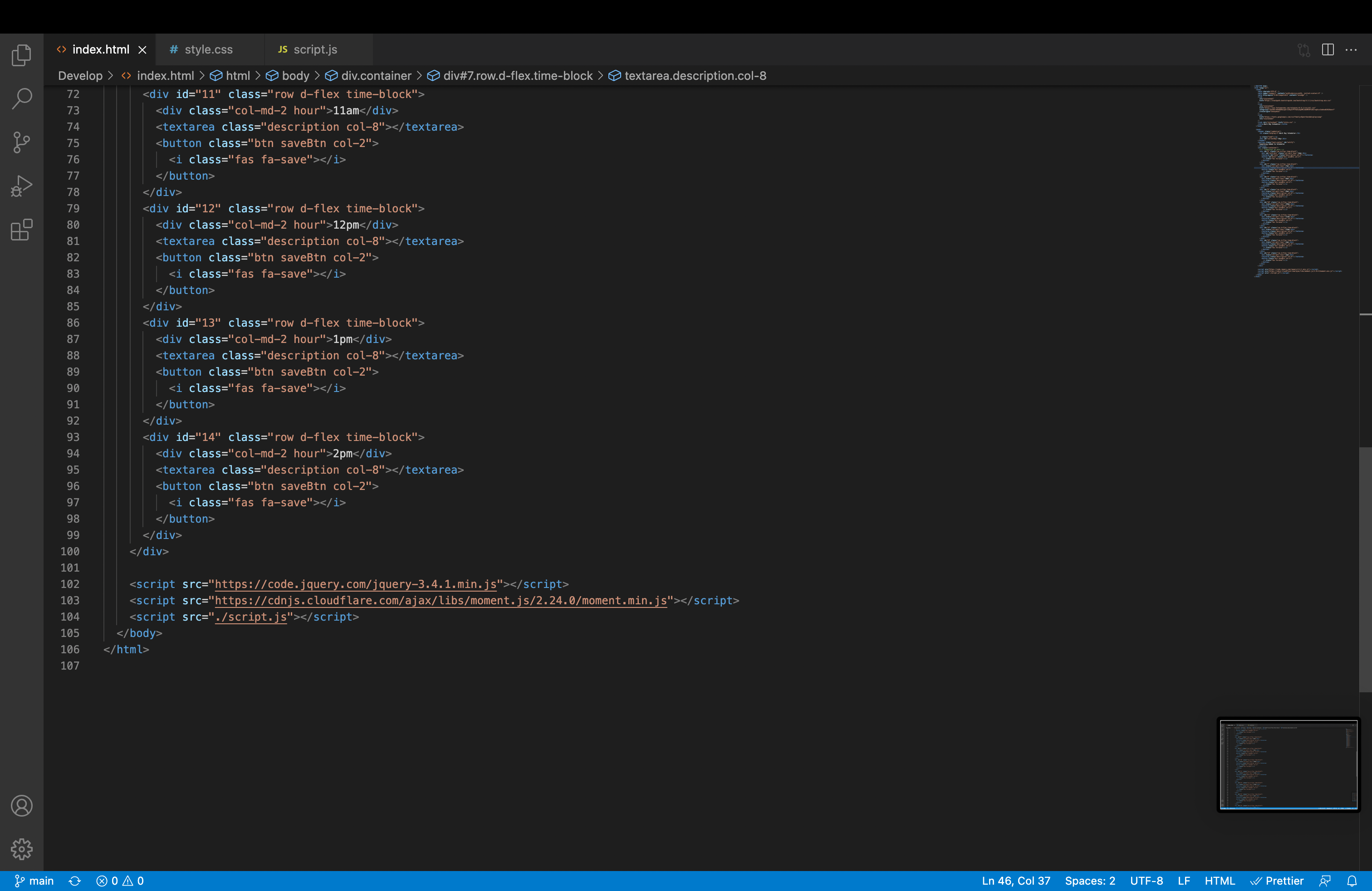1372x891 pixels.
Task: Show errors and warnings count
Action: coord(120,881)
